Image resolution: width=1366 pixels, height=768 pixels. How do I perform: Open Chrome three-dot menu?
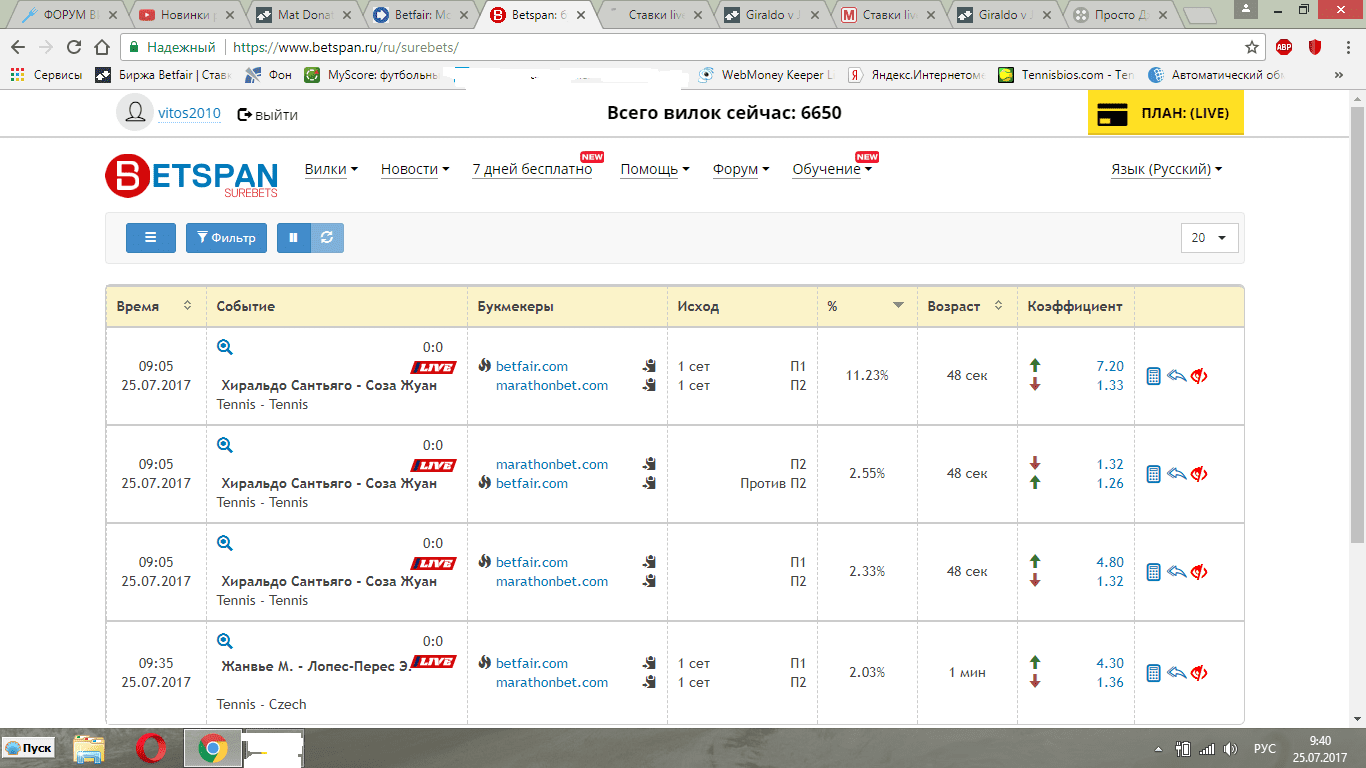coord(1347,47)
